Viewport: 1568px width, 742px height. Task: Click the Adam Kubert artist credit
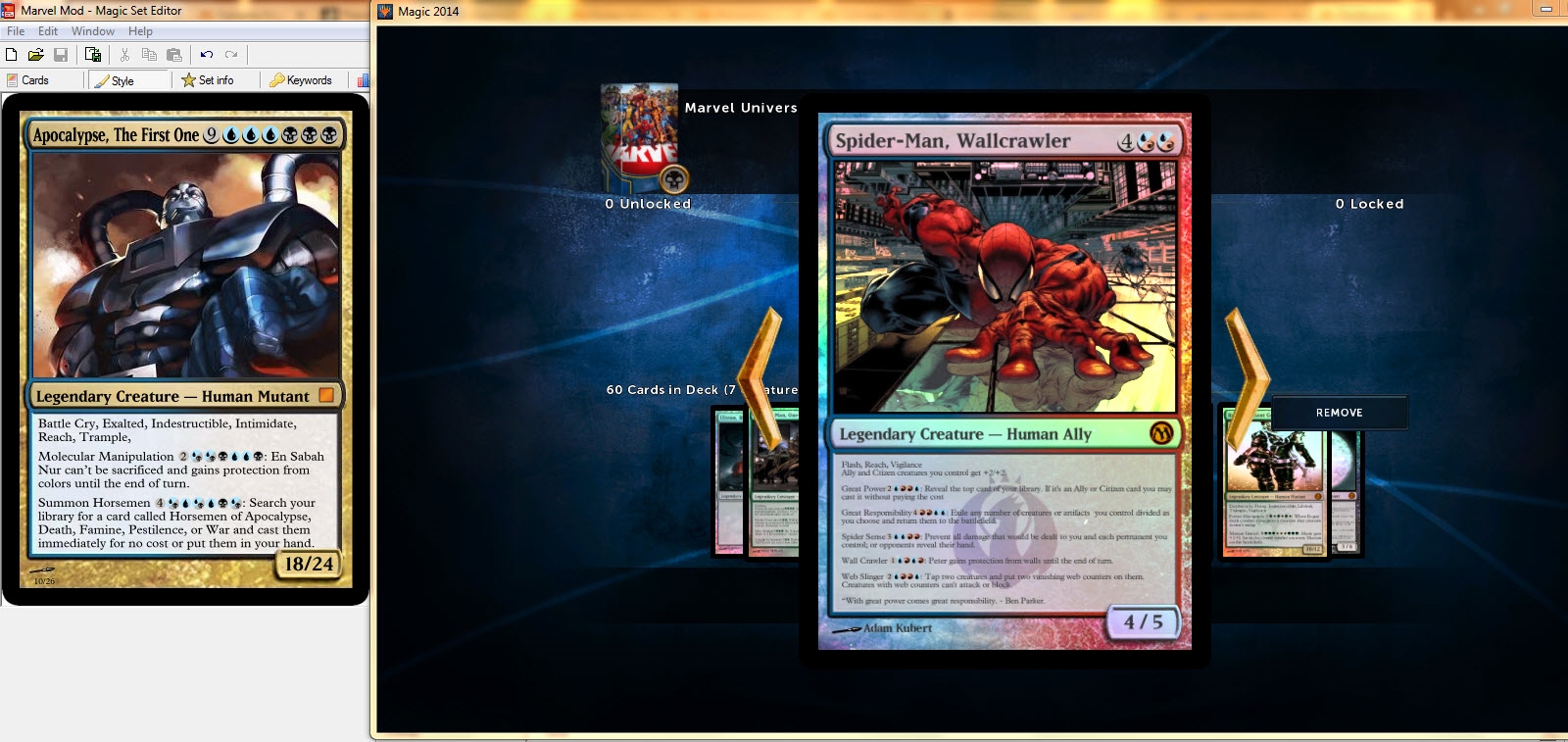(898, 628)
